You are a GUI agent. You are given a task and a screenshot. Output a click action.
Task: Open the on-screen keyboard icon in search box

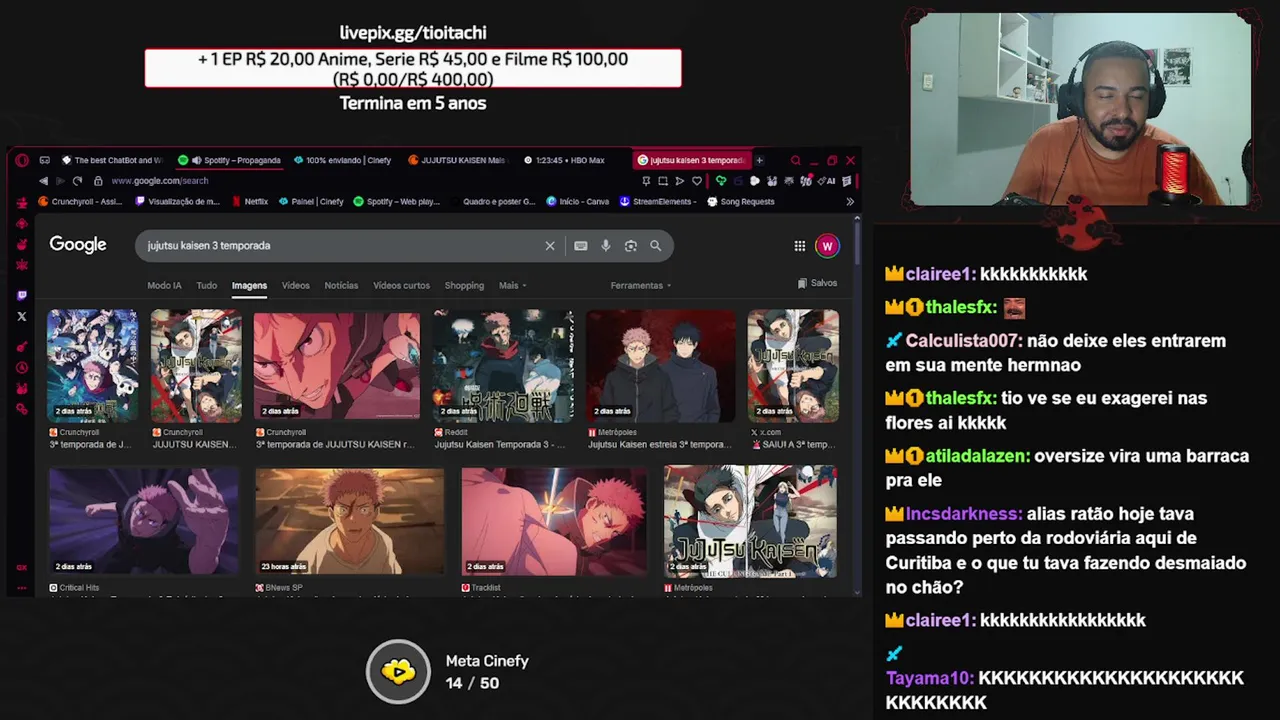(581, 246)
